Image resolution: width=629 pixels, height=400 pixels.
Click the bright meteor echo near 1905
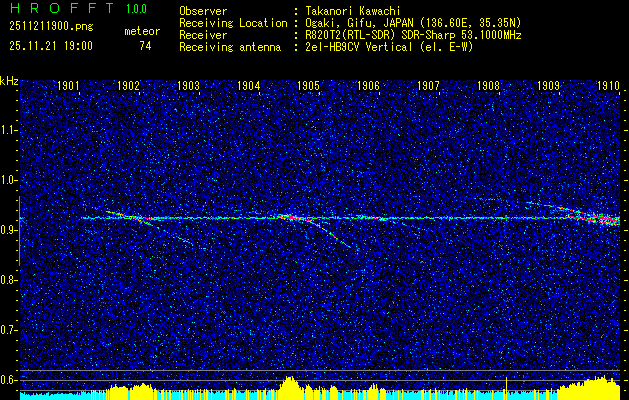(297, 218)
